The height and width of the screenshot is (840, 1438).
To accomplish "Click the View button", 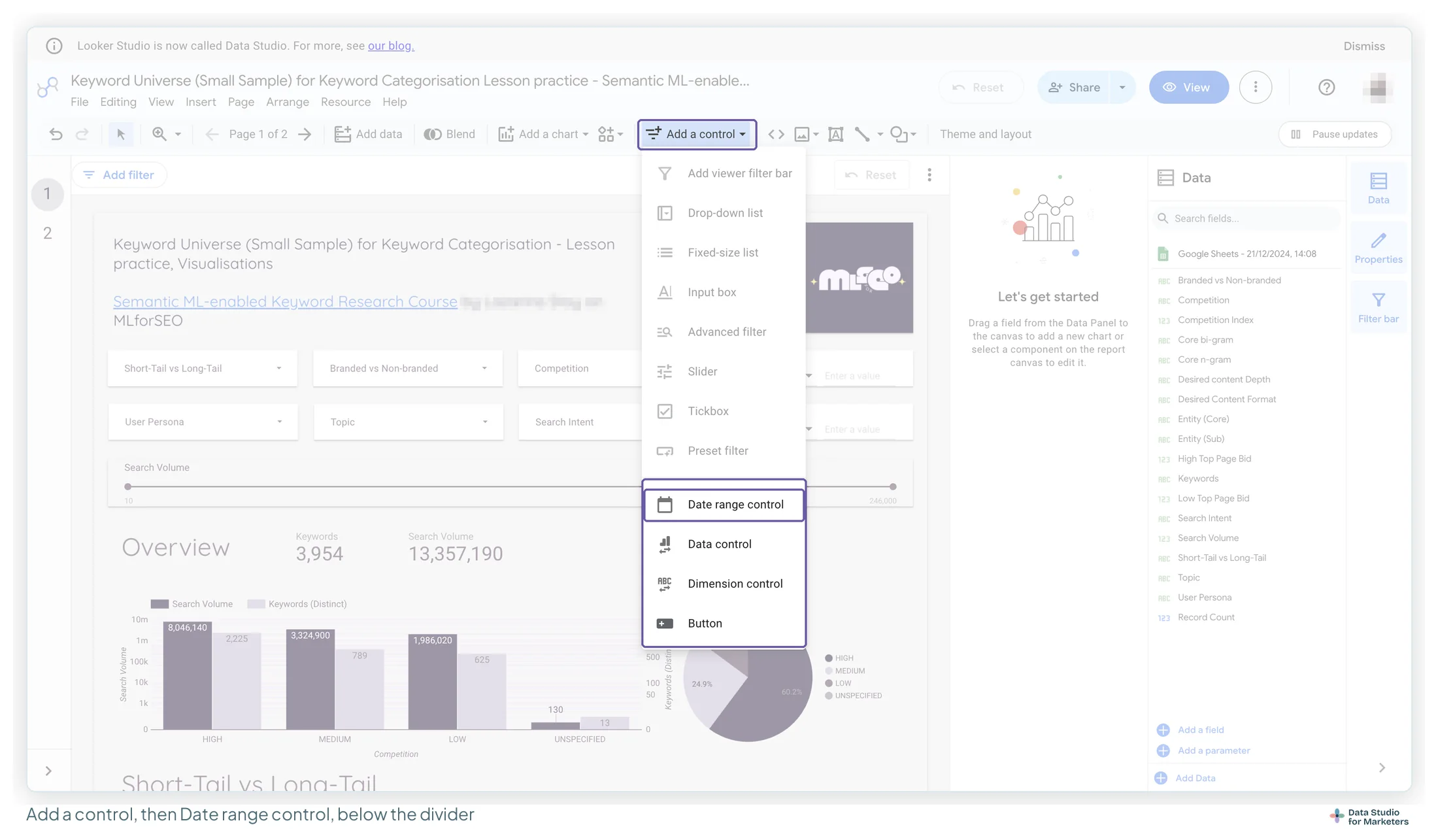I will click(1189, 87).
